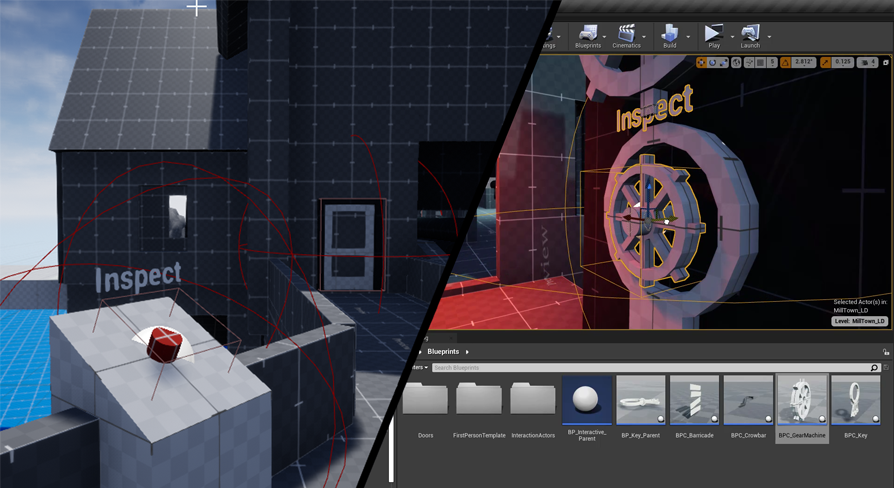Toggle surface snapping in viewport toolbar
The height and width of the screenshot is (488, 894).
(749, 63)
